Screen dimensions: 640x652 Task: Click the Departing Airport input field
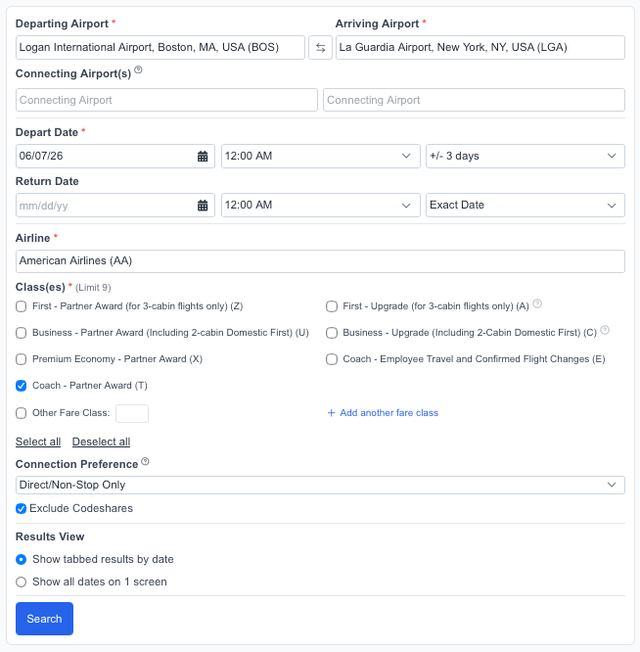click(x=160, y=47)
